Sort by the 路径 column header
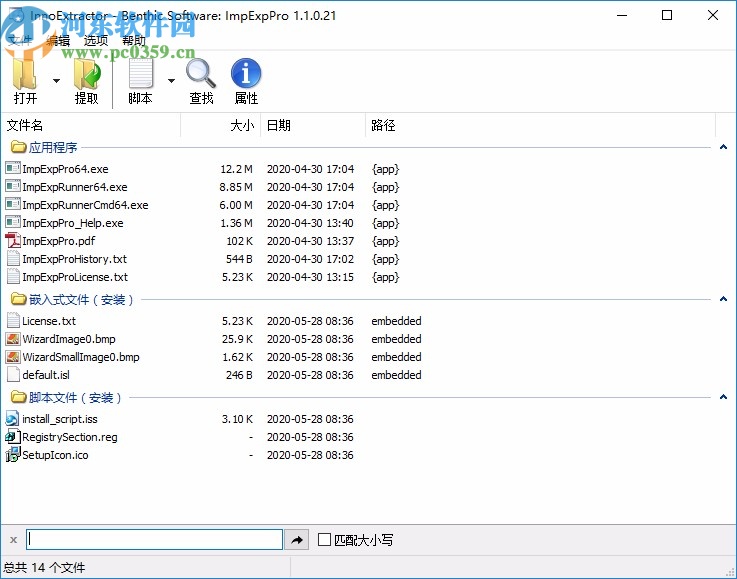This screenshot has height=579, width=737. (541, 125)
